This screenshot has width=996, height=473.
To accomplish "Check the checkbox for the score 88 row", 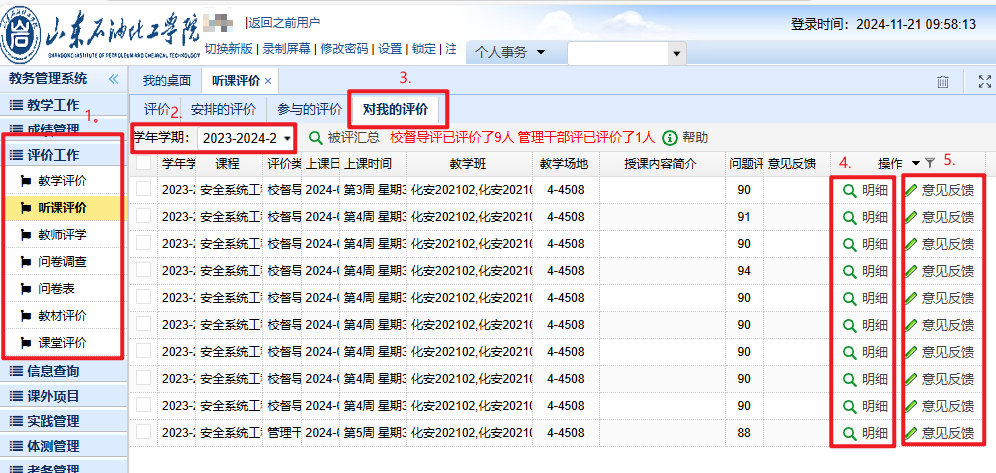I will click(x=143, y=433).
